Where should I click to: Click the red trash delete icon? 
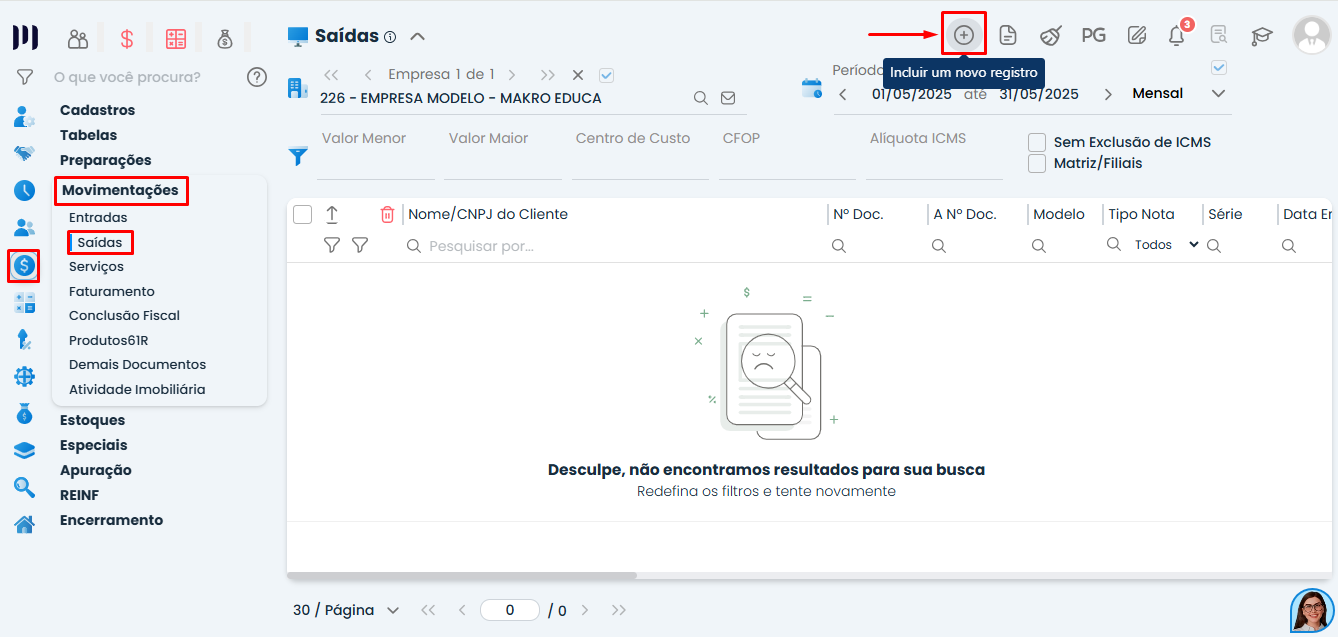(x=387, y=214)
